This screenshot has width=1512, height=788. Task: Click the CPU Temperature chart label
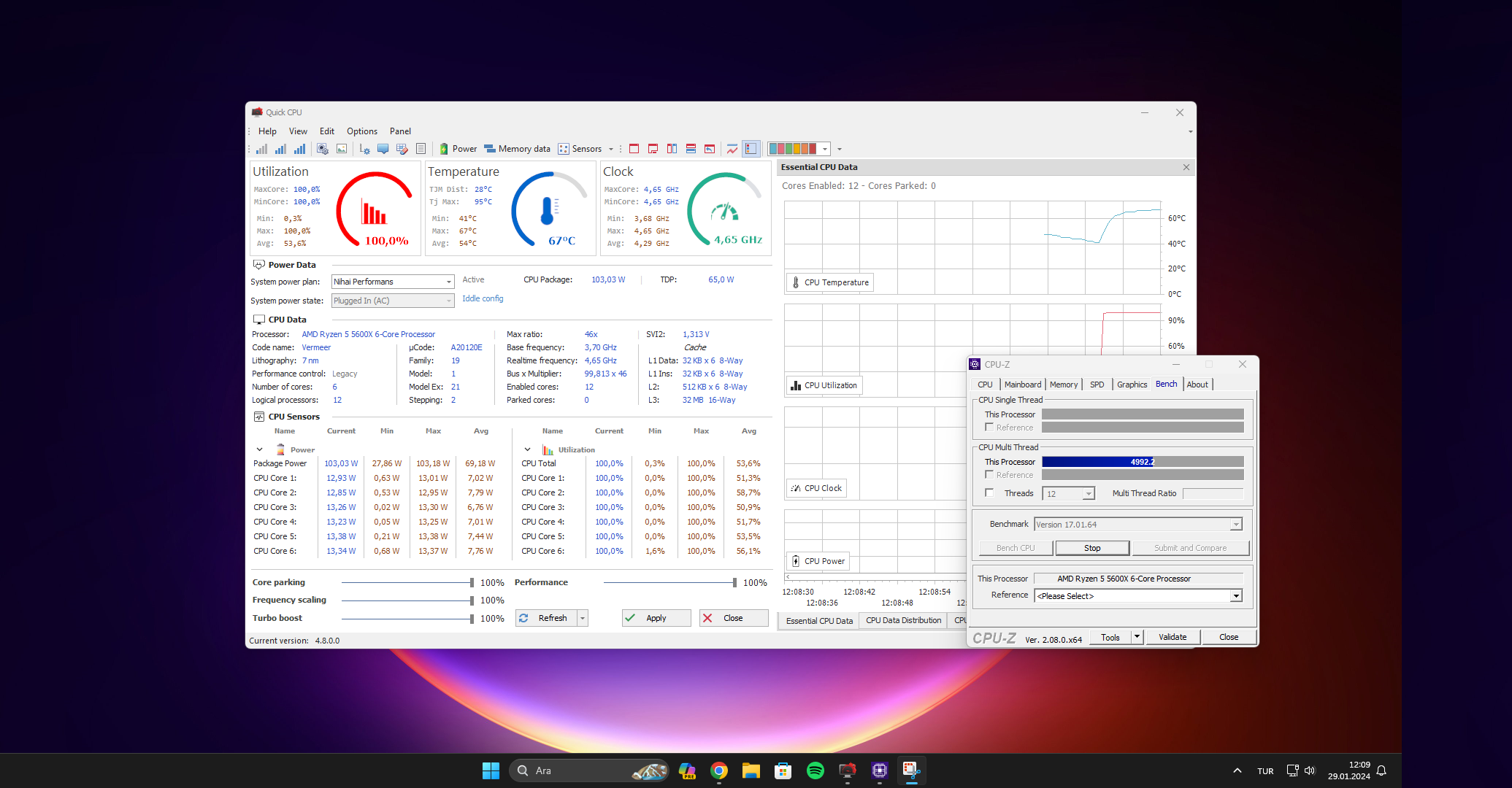(x=830, y=282)
